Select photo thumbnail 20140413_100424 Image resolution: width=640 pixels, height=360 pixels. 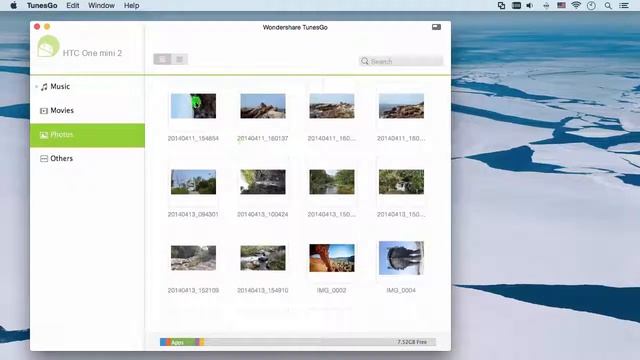263,182
